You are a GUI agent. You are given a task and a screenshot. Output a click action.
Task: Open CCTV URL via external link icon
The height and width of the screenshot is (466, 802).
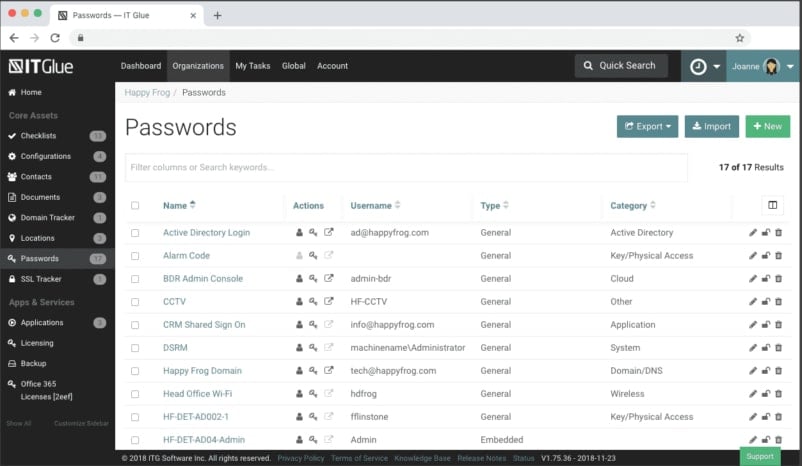point(329,301)
